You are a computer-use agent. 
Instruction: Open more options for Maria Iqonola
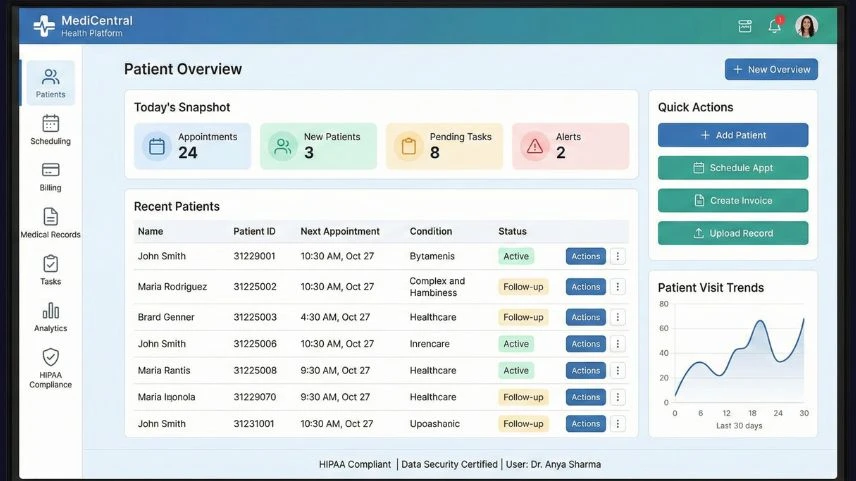(x=617, y=397)
